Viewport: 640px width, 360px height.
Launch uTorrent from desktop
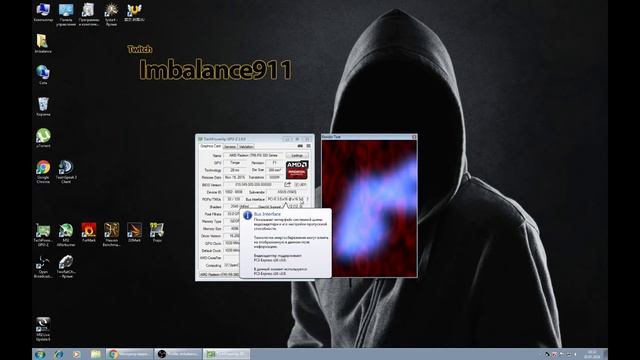(x=43, y=138)
